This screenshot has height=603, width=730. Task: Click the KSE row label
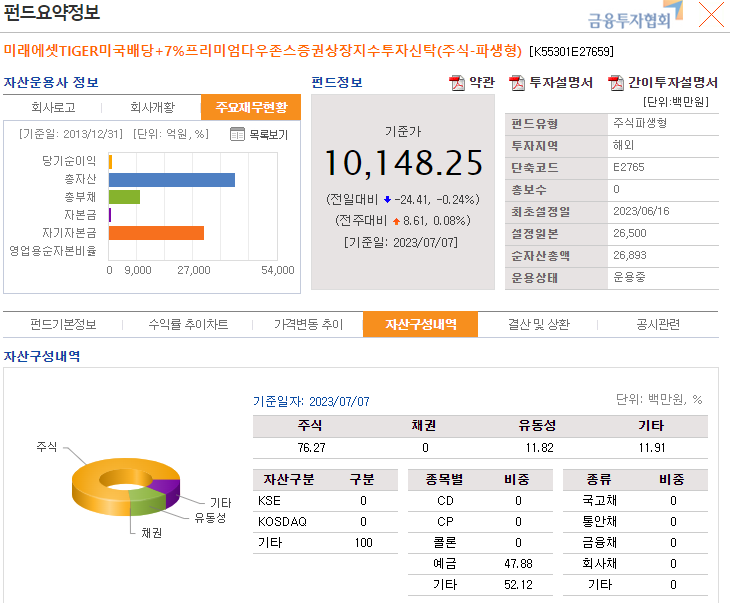(x=269, y=501)
